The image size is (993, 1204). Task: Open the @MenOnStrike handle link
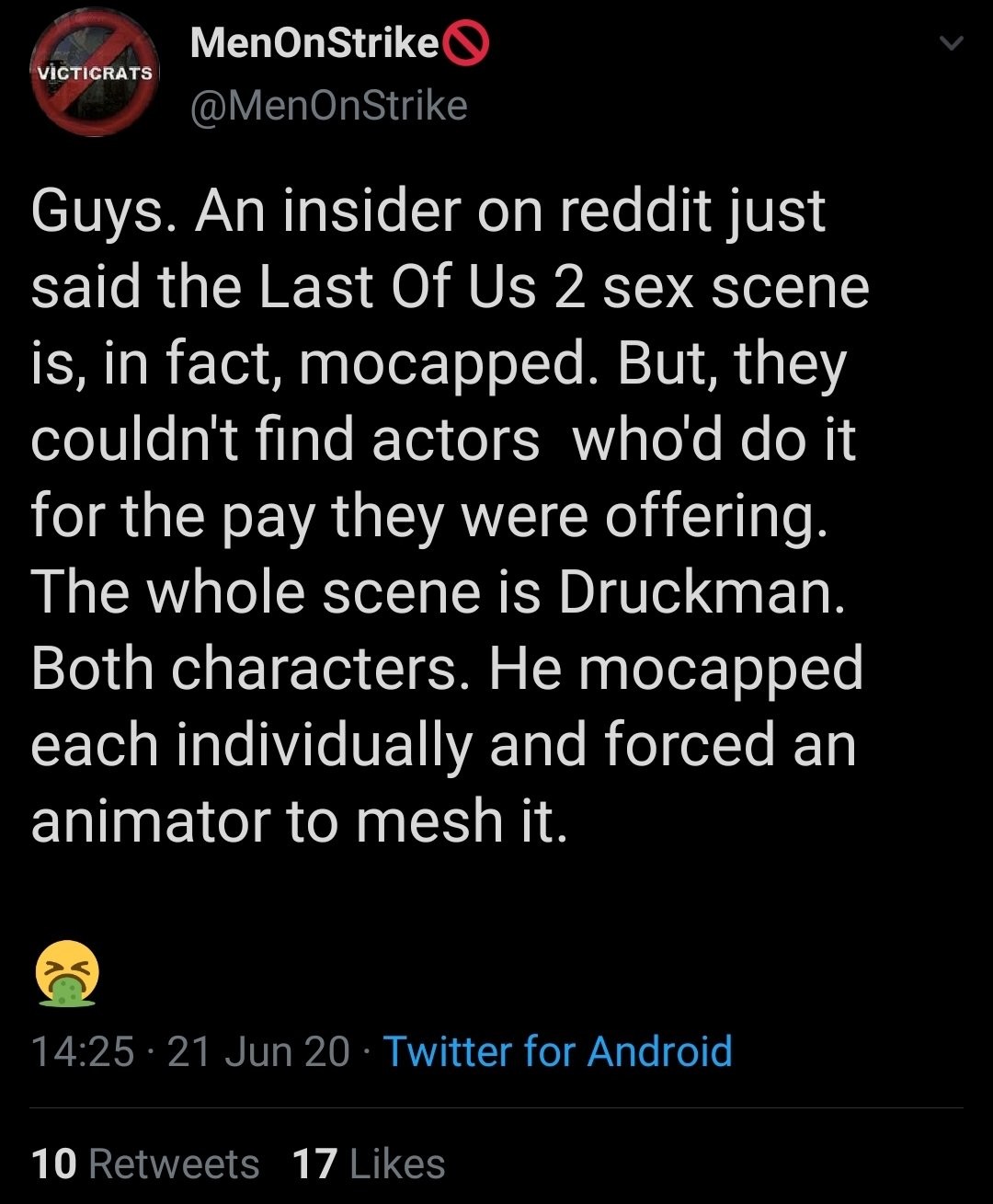click(328, 106)
